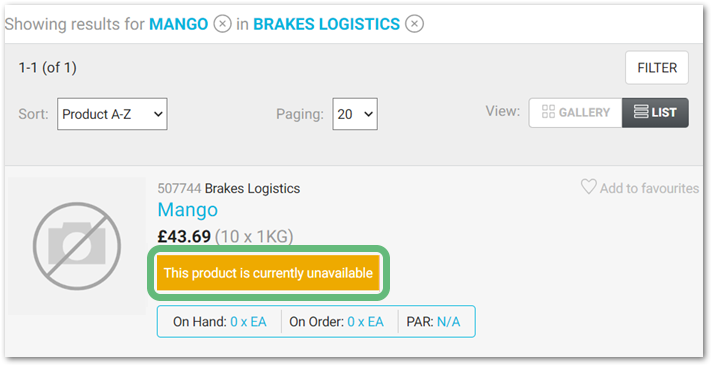This screenshot has height=366, width=712.
Task: Click the heart icon beside Add to favourites
Action: [588, 187]
